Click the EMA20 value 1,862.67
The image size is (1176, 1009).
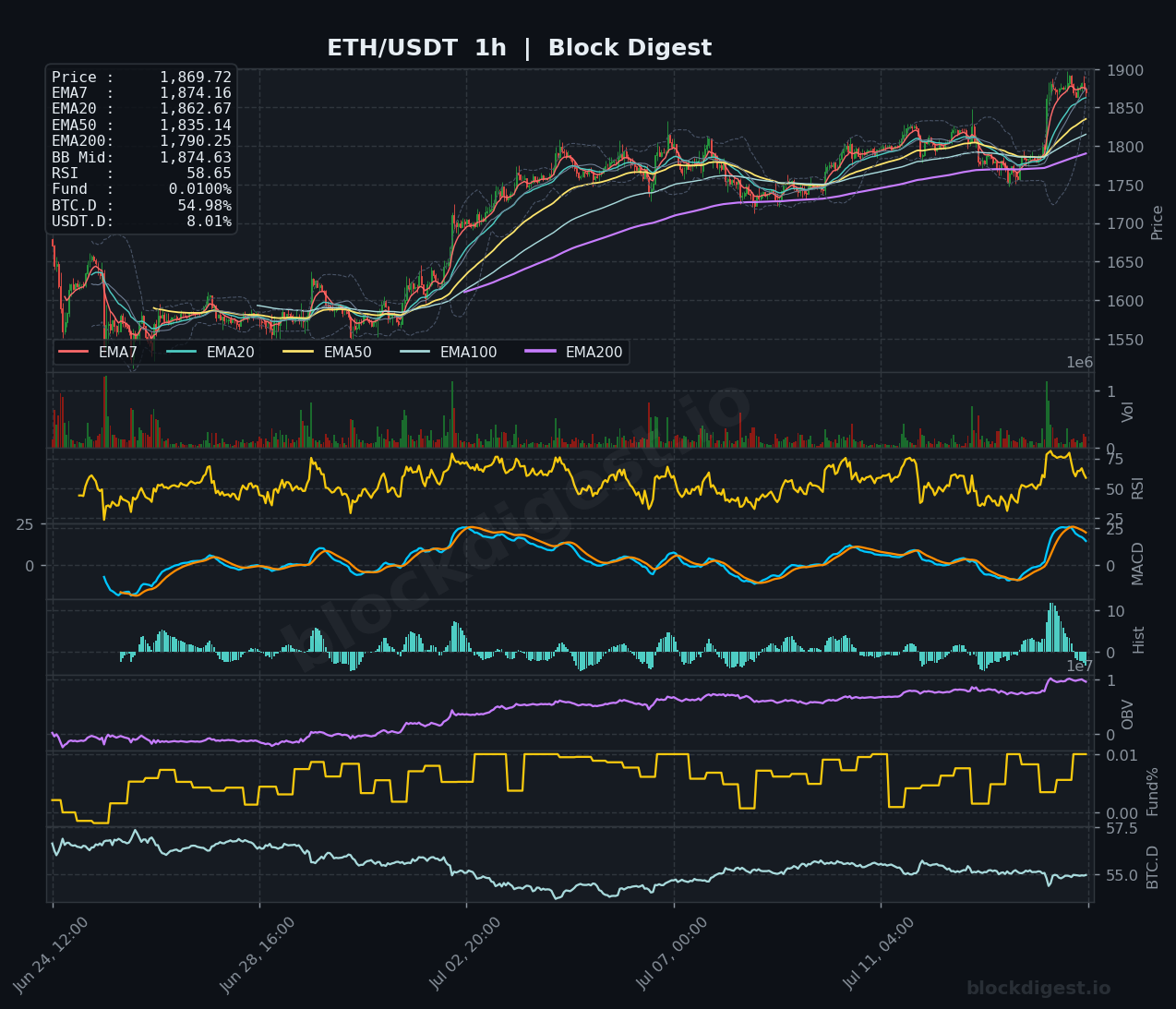[196, 109]
